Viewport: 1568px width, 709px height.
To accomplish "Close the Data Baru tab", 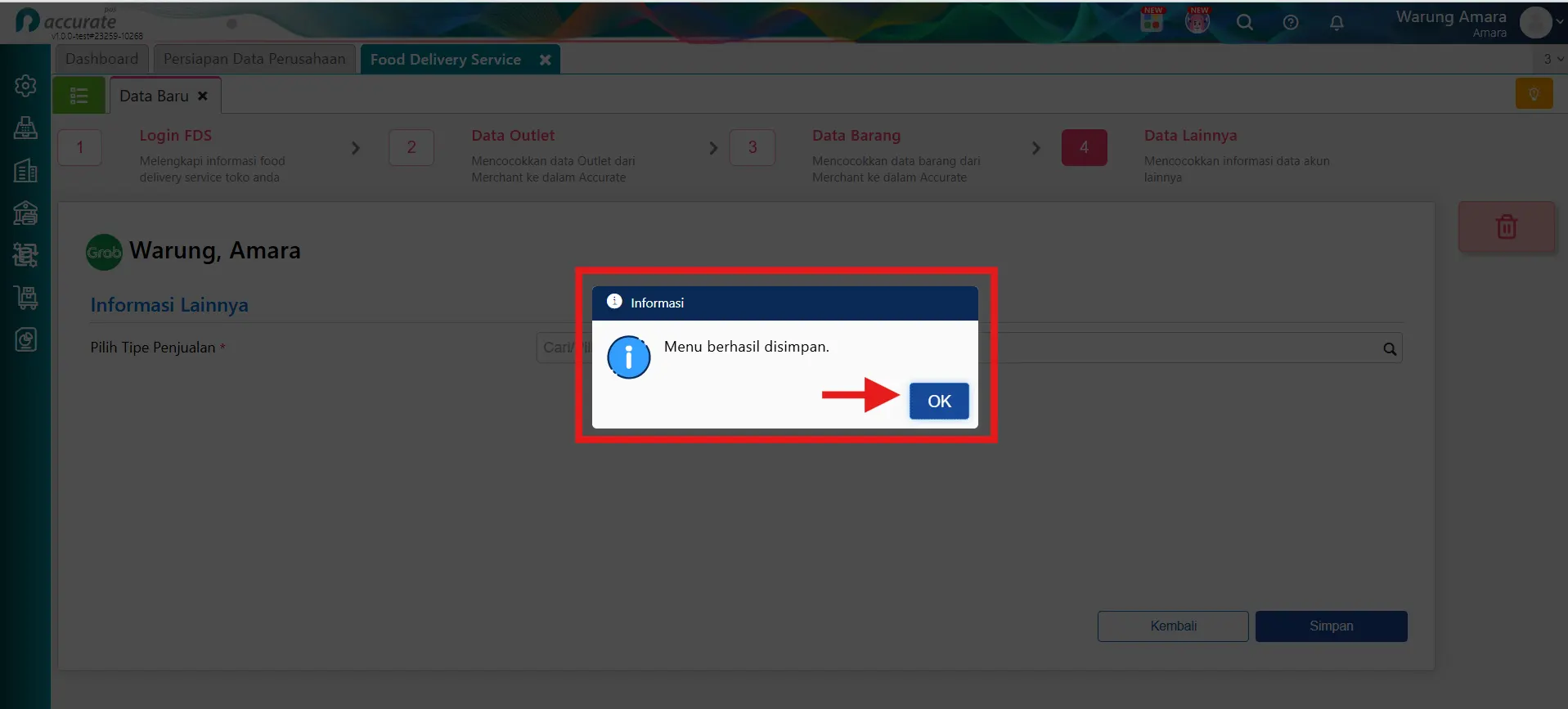I will tap(203, 96).
